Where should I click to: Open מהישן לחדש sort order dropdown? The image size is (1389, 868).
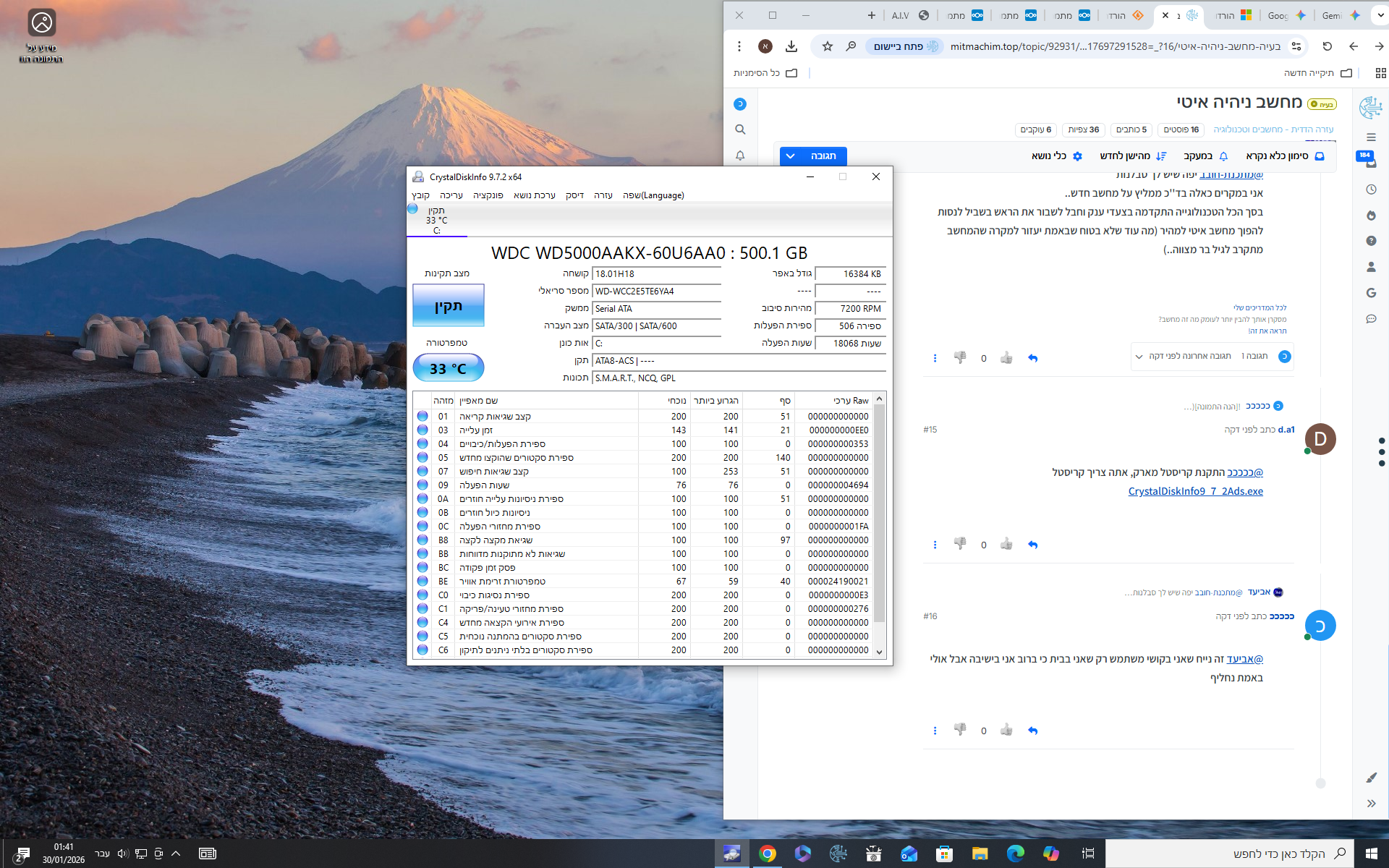tap(1133, 156)
